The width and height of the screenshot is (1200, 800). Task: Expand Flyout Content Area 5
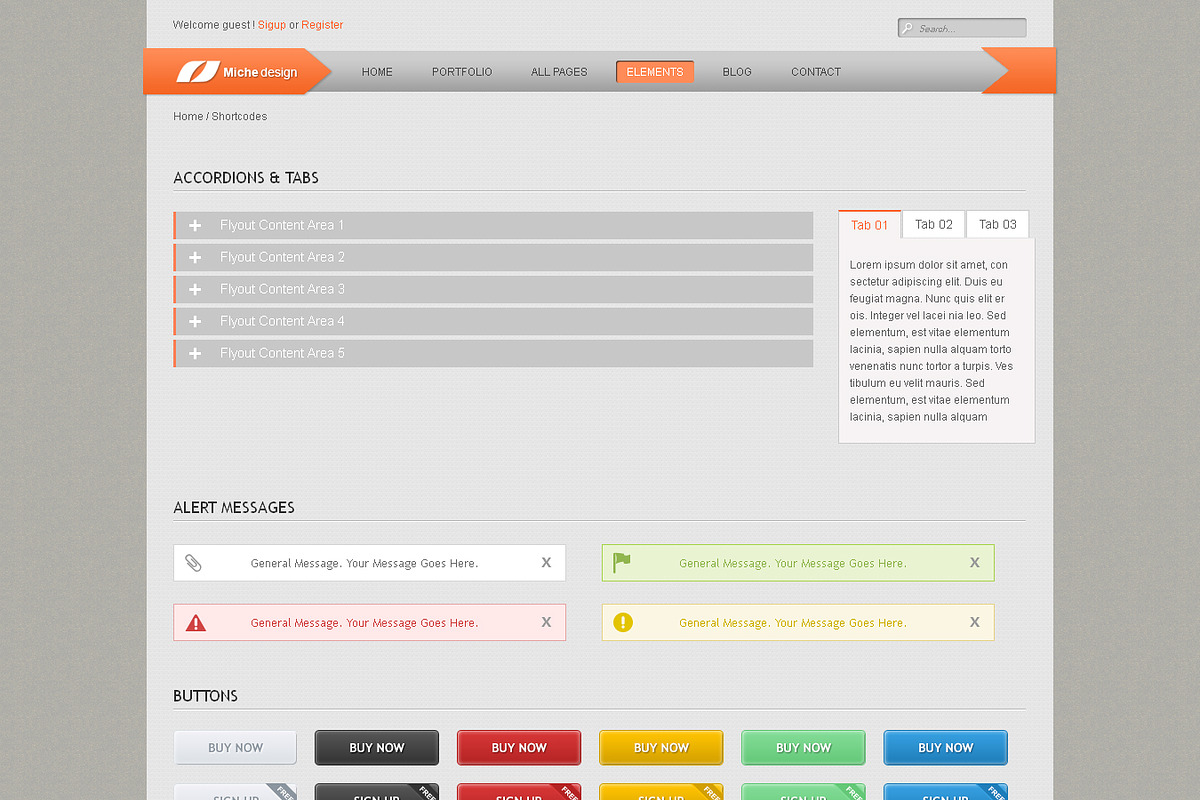493,353
